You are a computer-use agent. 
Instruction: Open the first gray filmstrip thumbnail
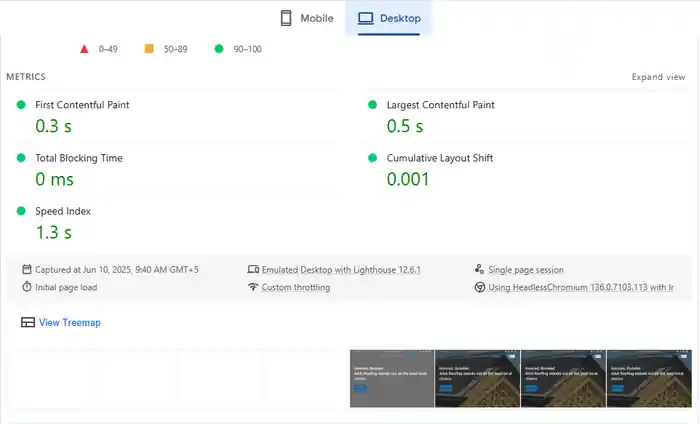(392, 378)
